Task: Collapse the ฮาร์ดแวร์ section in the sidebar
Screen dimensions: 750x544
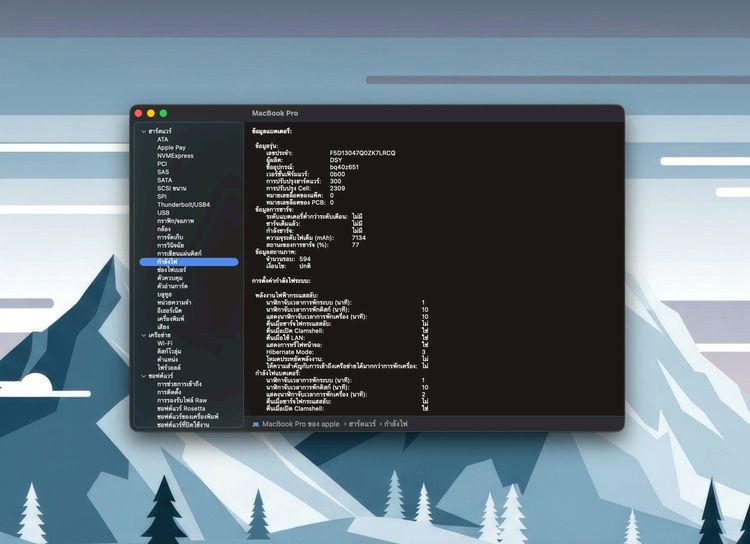Action: coord(143,131)
